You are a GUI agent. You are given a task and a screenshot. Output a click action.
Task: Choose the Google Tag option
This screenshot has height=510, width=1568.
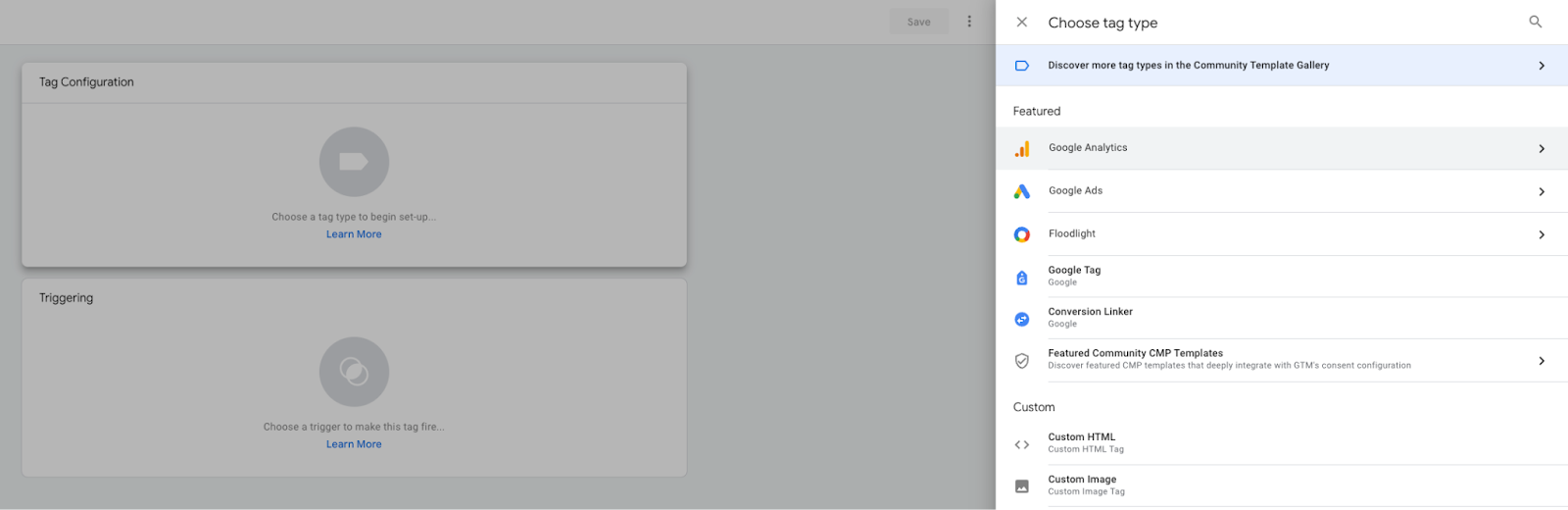point(1282,277)
